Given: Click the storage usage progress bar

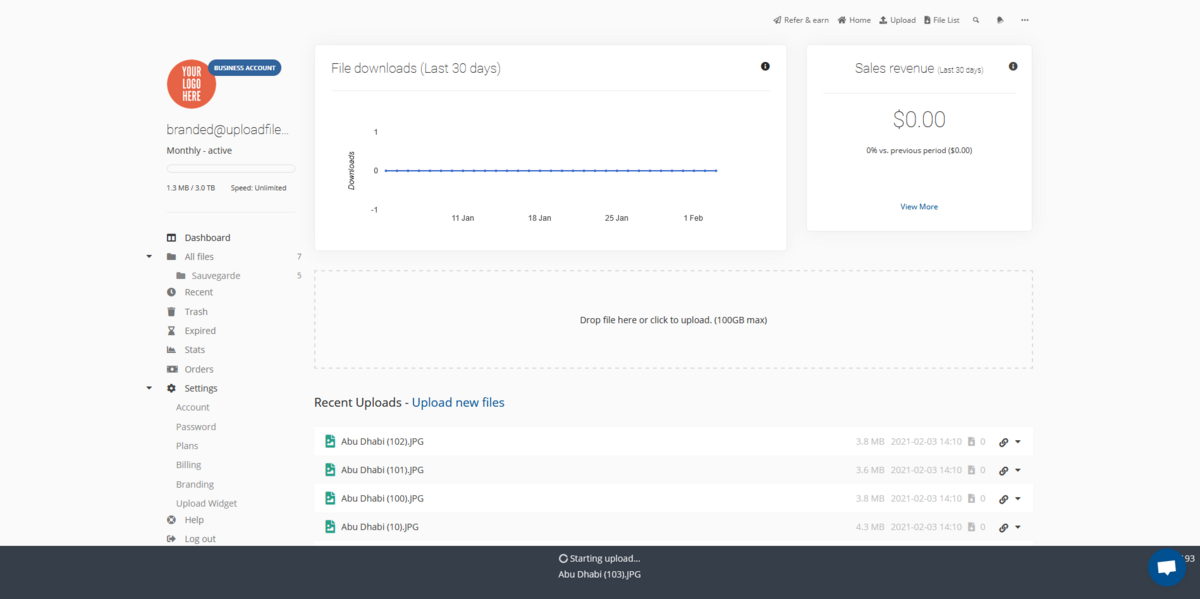Looking at the screenshot, I should pos(231,169).
